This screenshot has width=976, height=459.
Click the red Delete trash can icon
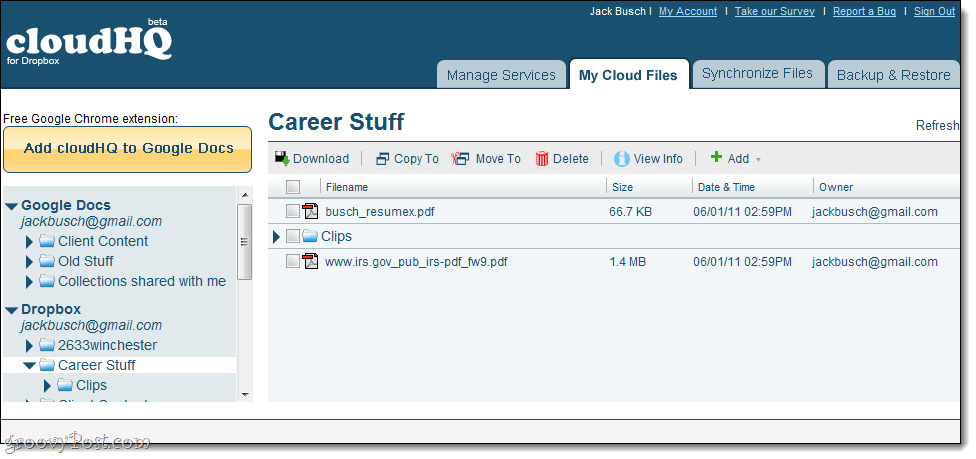click(x=542, y=159)
